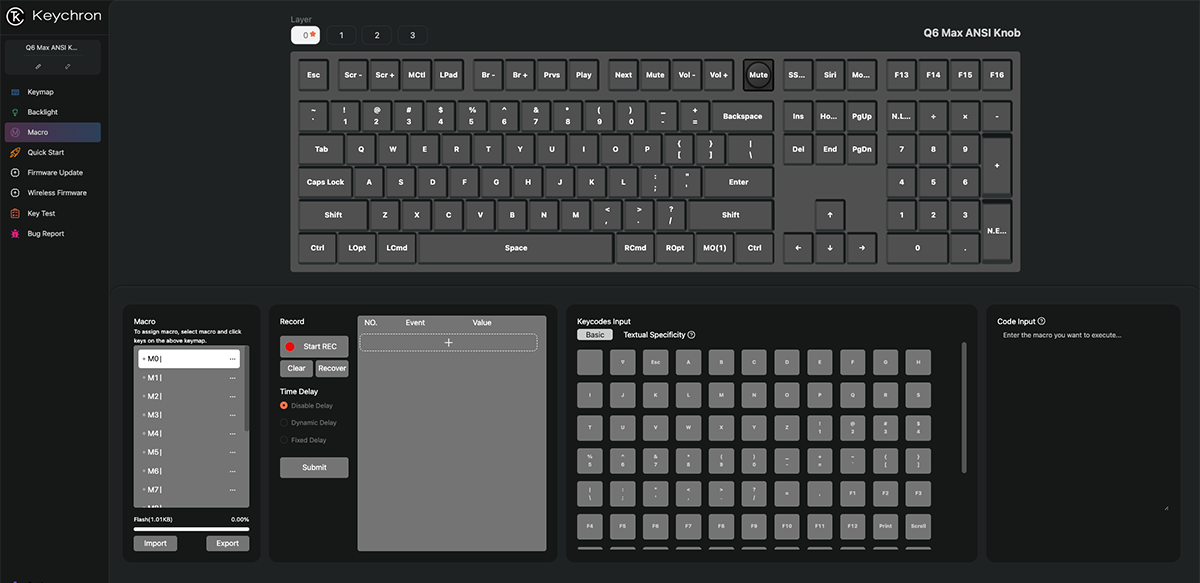Open the Backlight settings via lightbulb icon
The height and width of the screenshot is (583, 1200).
click(x=16, y=112)
